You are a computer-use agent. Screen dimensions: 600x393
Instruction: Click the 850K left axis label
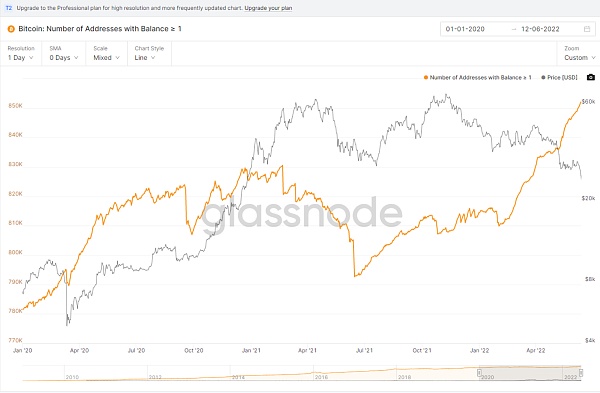pyautogui.click(x=15, y=106)
